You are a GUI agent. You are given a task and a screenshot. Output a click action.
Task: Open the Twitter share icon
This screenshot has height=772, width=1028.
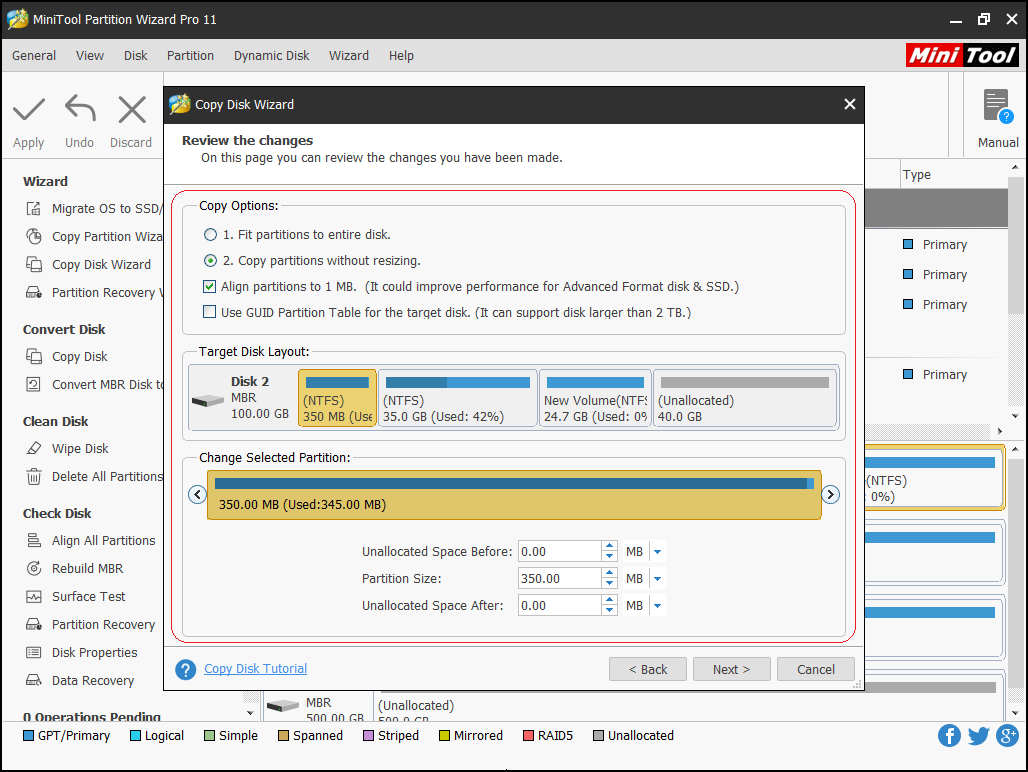click(x=978, y=735)
